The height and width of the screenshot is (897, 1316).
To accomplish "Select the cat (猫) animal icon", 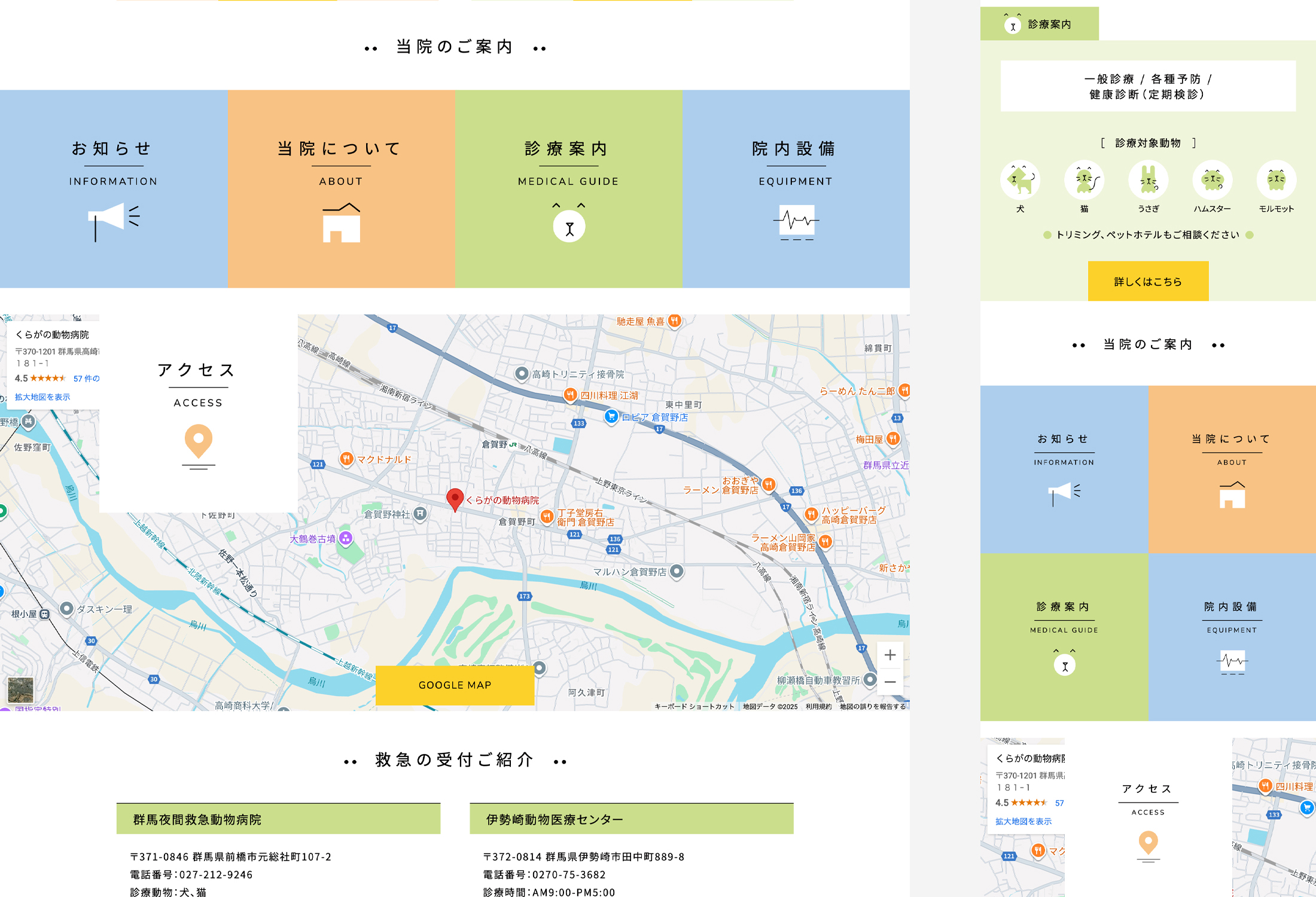I will 1084,180.
